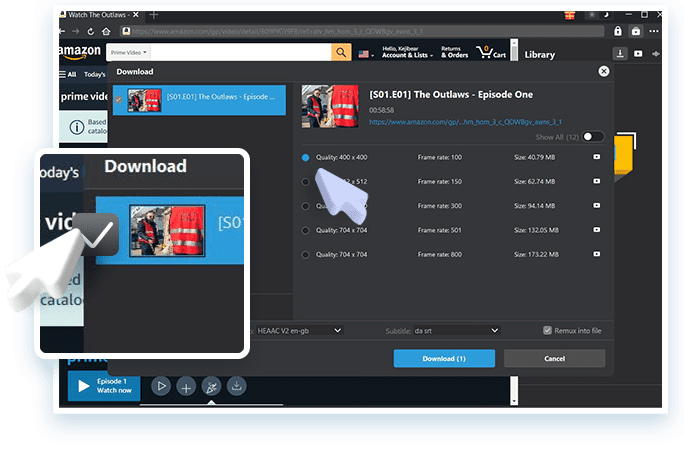Open the Library video tab icon
The width and height of the screenshot is (684, 449).
[638, 54]
